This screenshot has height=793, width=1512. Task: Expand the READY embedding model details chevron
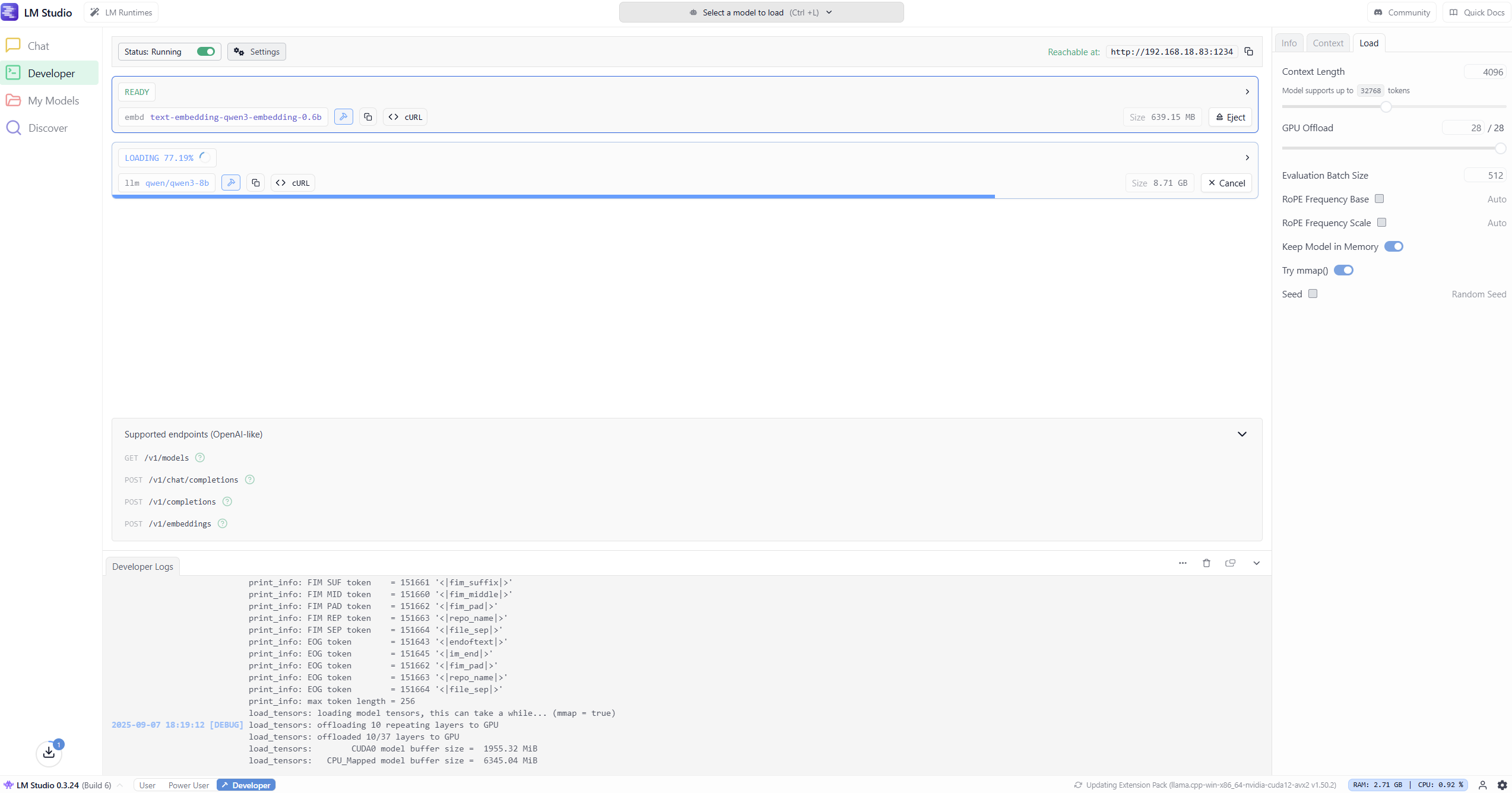pyautogui.click(x=1247, y=91)
